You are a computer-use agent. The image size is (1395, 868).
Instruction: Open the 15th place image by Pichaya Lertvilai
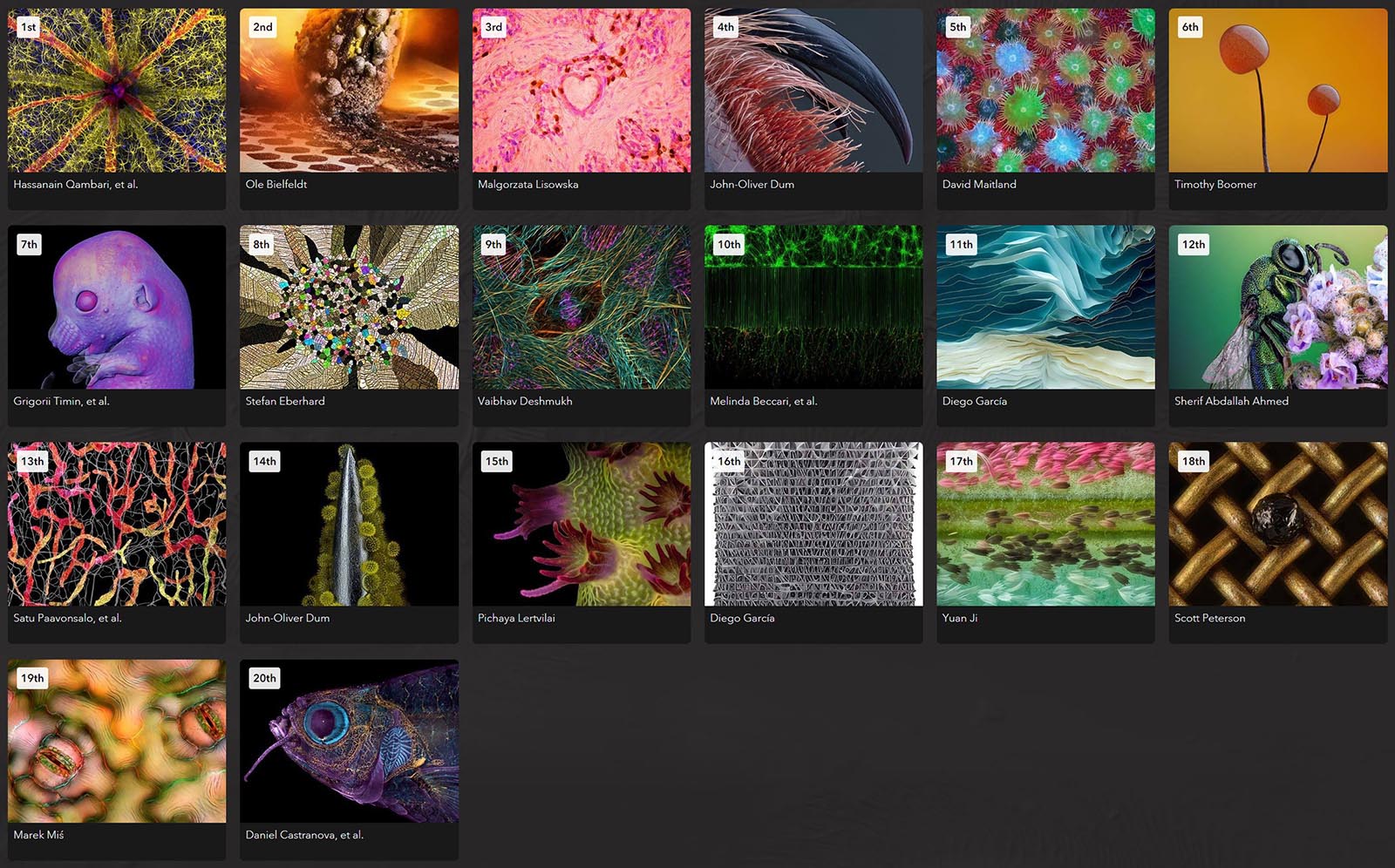[x=582, y=524]
